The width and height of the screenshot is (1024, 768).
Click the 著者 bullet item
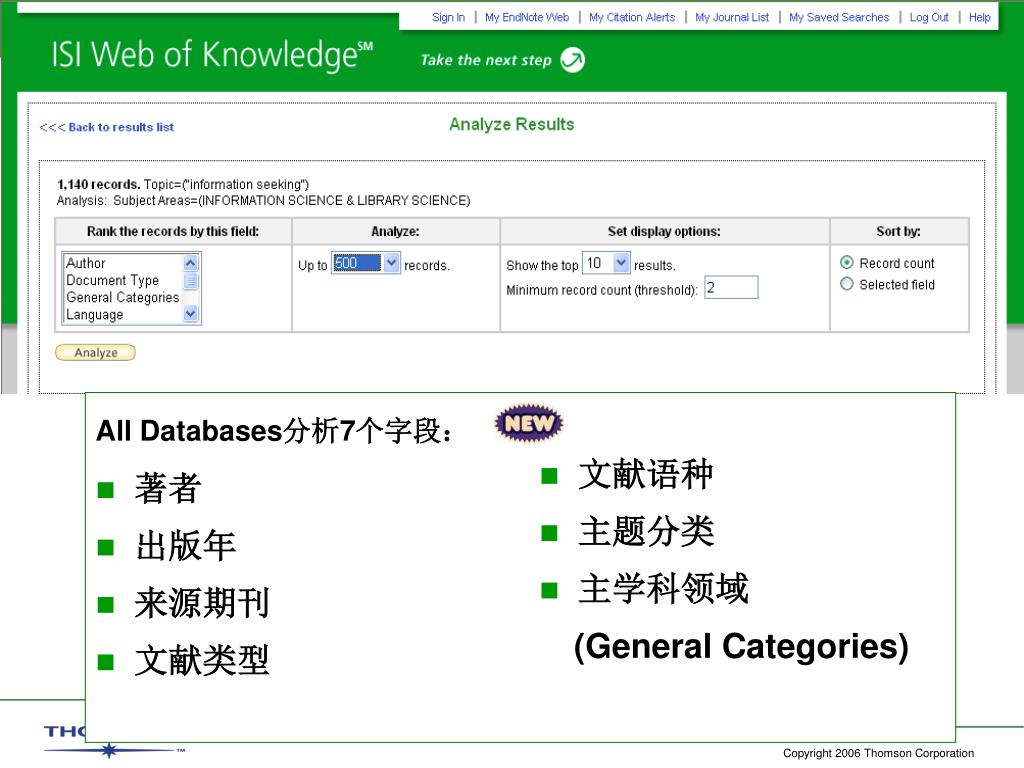168,488
